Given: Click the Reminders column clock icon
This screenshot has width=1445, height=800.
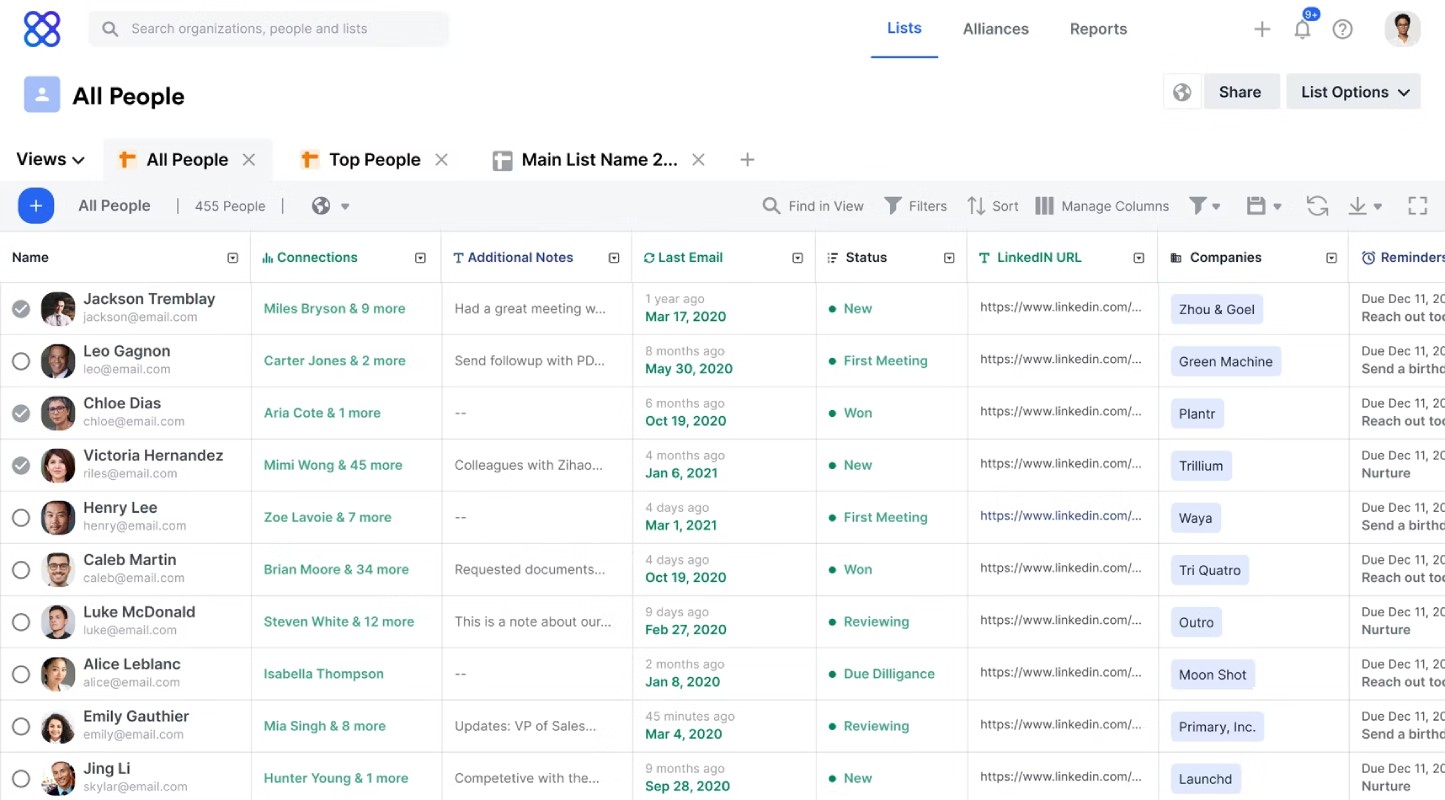Looking at the screenshot, I should [1368, 258].
